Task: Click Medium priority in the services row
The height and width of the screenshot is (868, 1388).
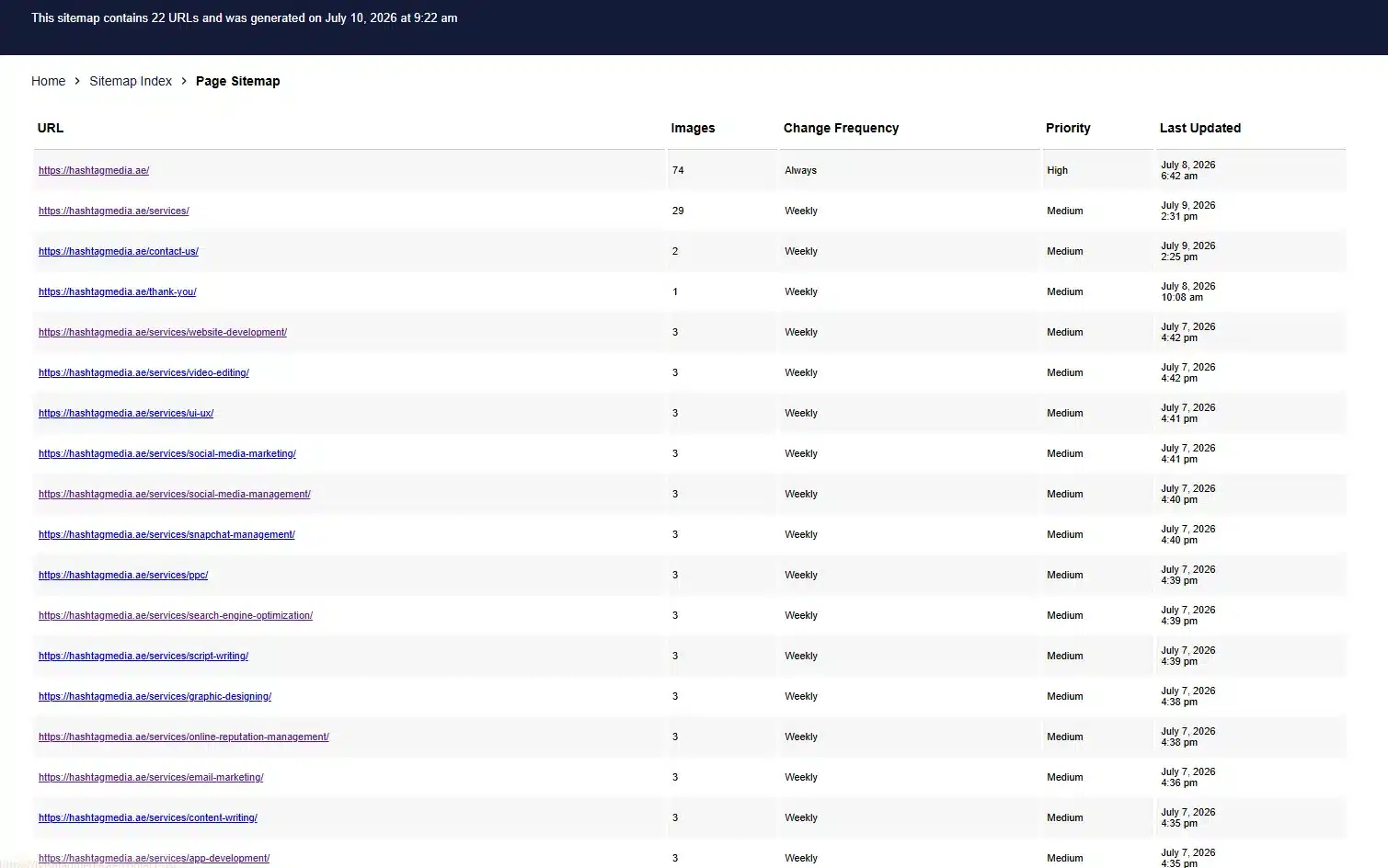Action: pyautogui.click(x=1064, y=211)
